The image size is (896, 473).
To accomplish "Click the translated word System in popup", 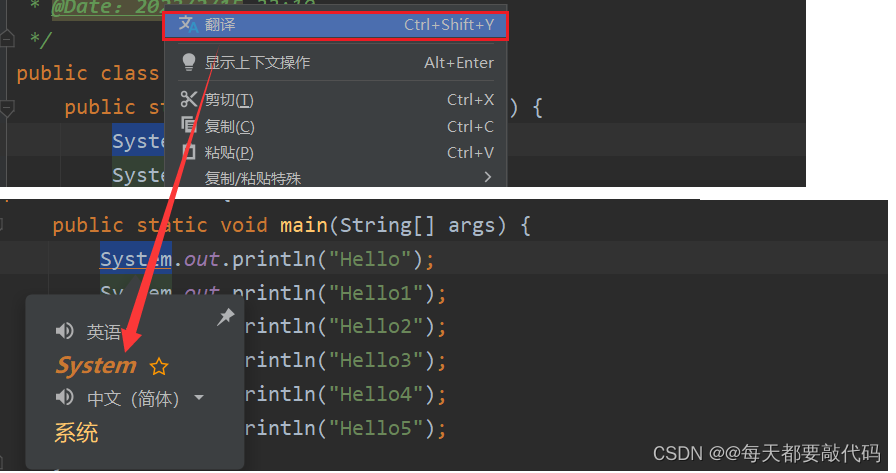I will point(96,366).
